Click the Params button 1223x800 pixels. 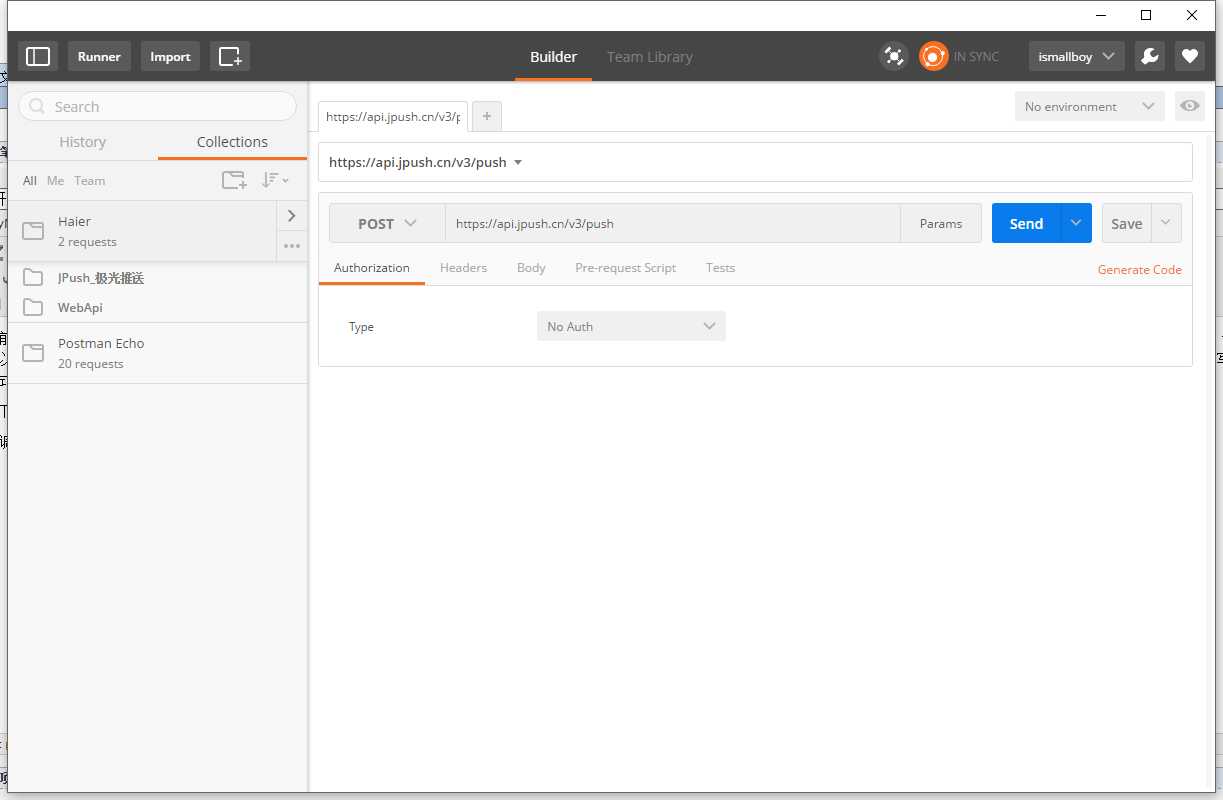point(941,223)
